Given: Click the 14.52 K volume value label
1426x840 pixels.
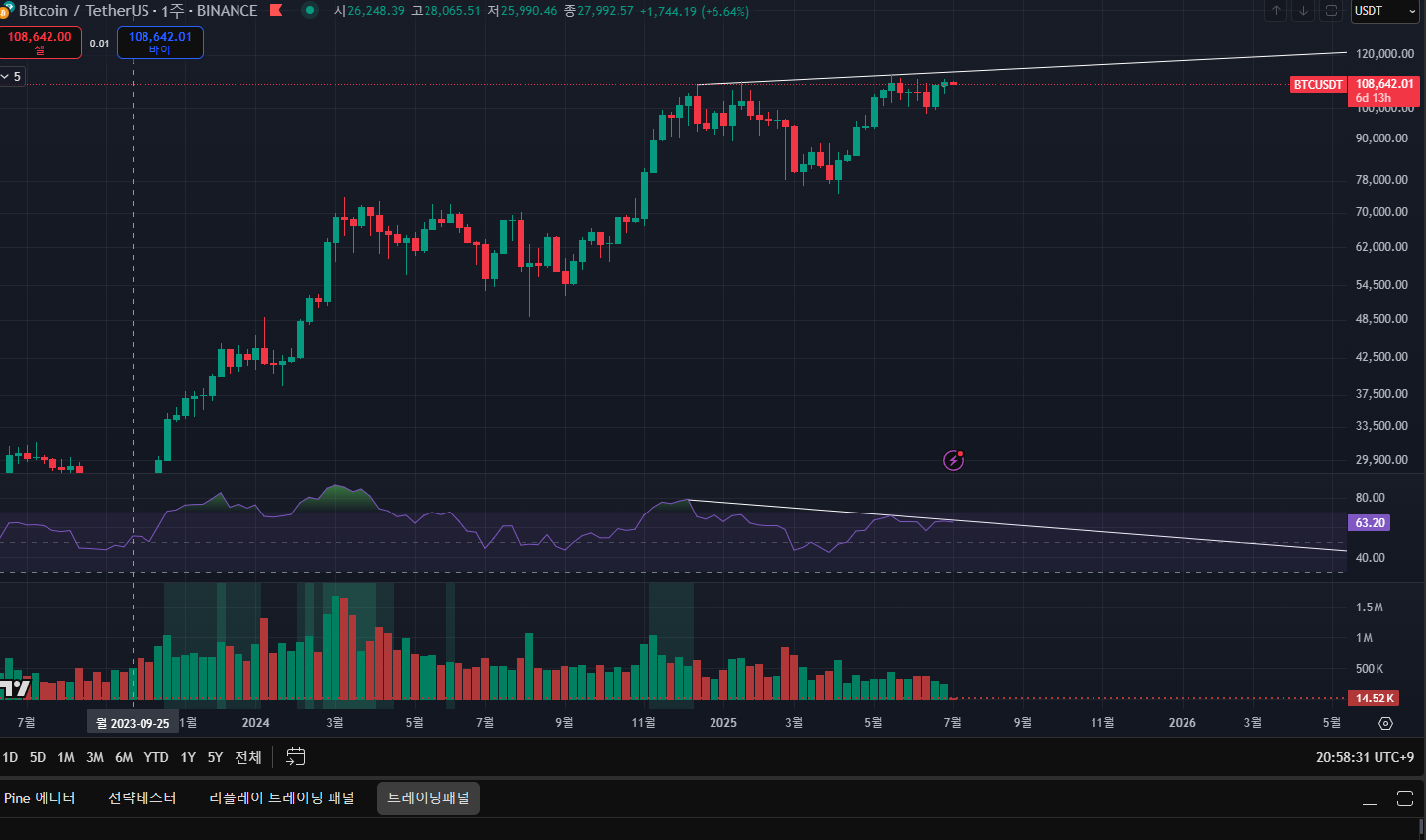Looking at the screenshot, I should (1375, 698).
